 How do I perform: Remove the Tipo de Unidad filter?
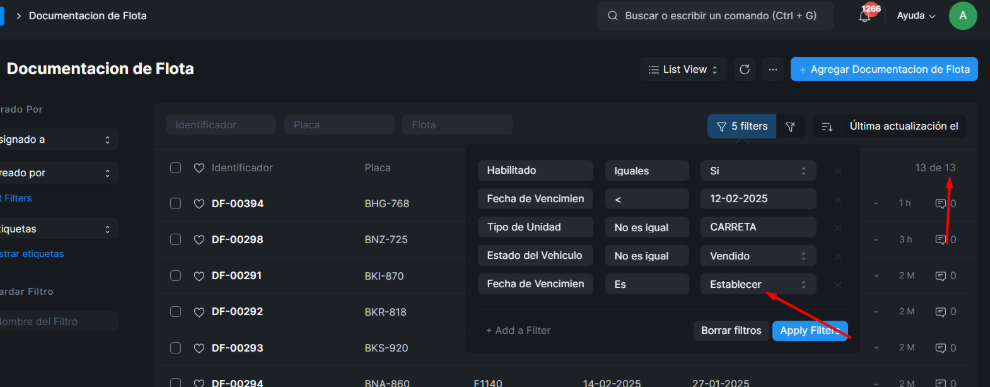tap(838, 228)
